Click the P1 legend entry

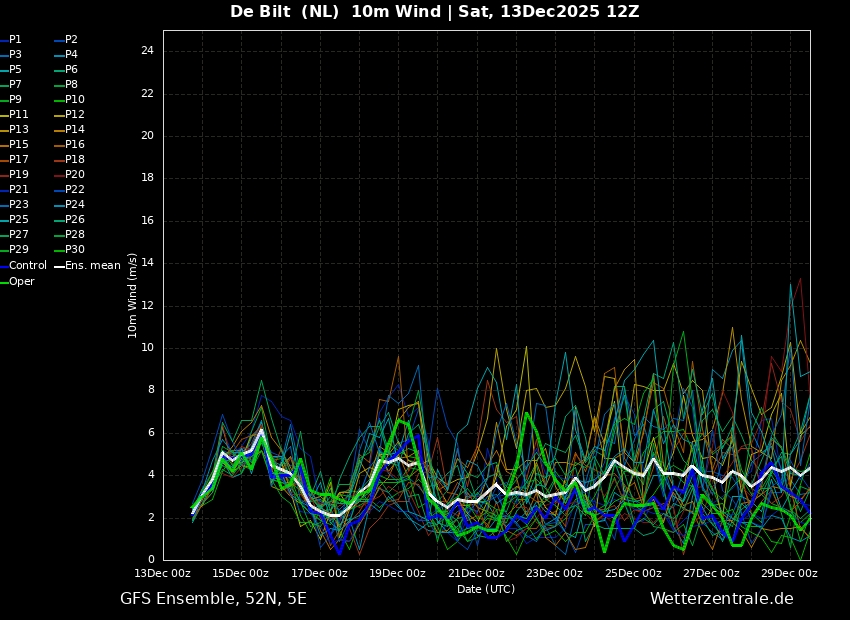(x=15, y=40)
